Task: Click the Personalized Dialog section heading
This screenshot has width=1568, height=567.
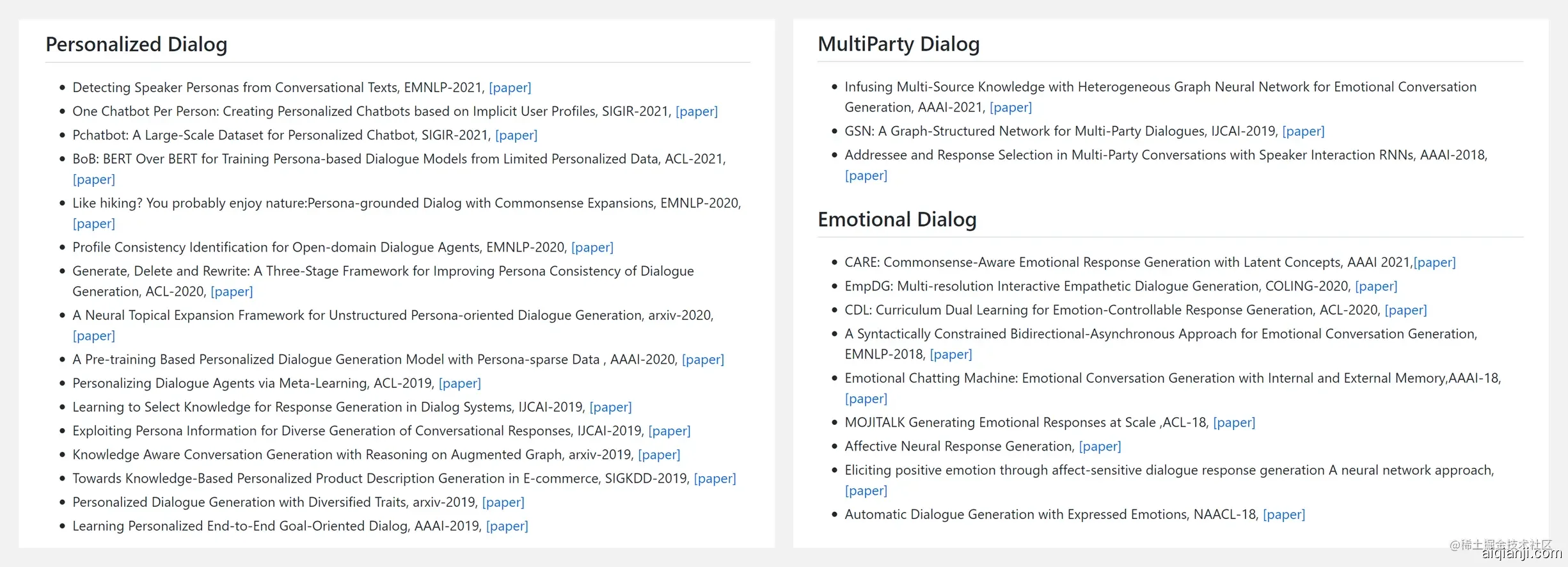Action: 136,44
